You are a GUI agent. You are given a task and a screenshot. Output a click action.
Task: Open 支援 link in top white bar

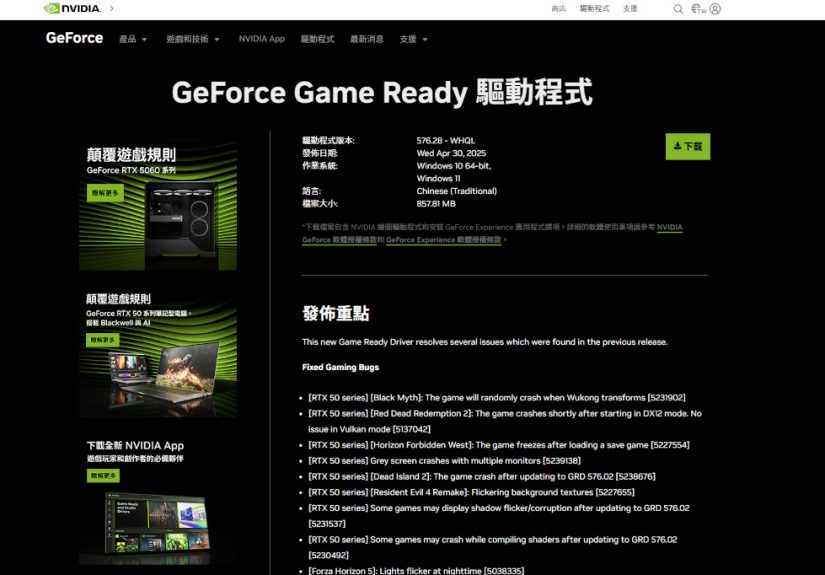pos(630,8)
